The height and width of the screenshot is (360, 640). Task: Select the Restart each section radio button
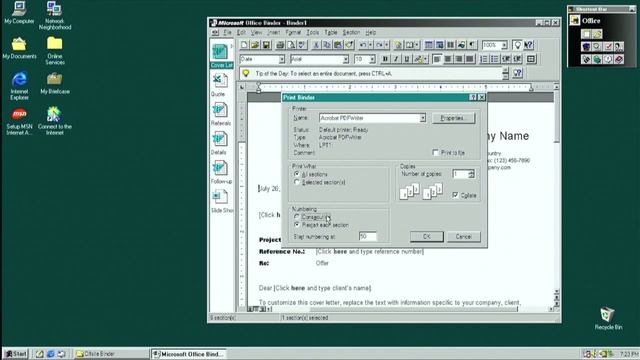(297, 225)
